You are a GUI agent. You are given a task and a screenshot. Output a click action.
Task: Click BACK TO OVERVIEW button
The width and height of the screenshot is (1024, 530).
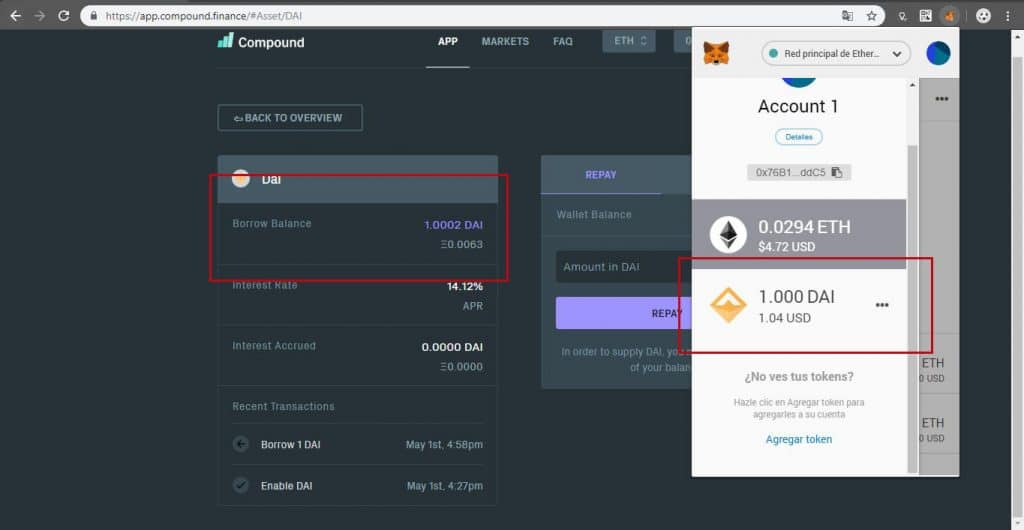click(290, 118)
